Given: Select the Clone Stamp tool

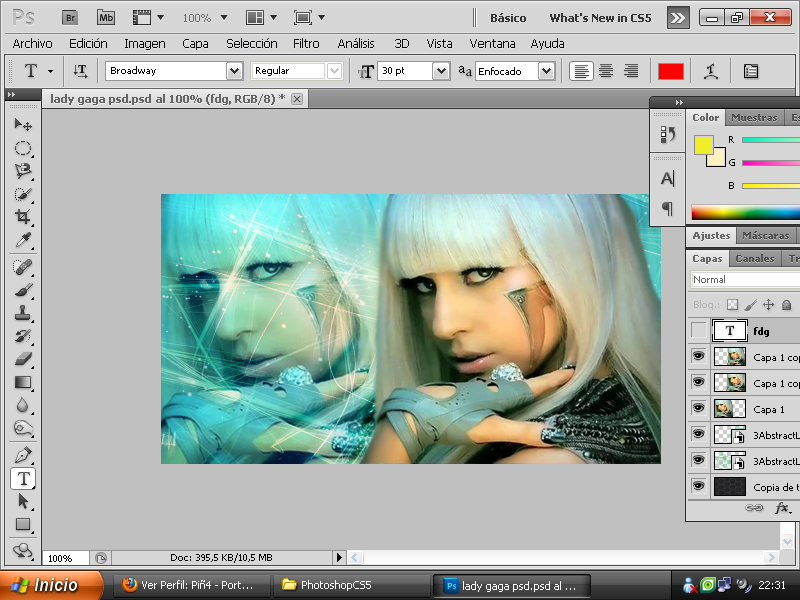Looking at the screenshot, I should (x=23, y=312).
